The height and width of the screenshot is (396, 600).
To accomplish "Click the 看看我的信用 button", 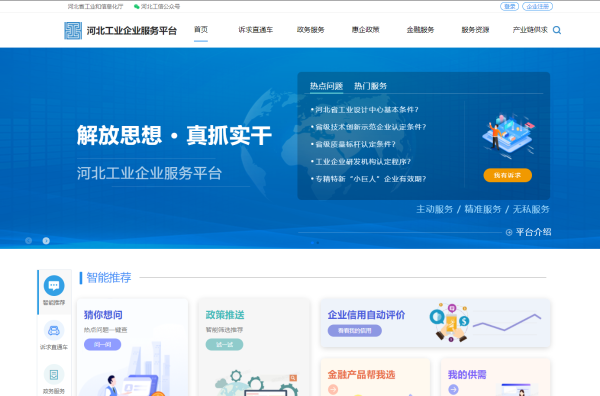I will 355,331.
